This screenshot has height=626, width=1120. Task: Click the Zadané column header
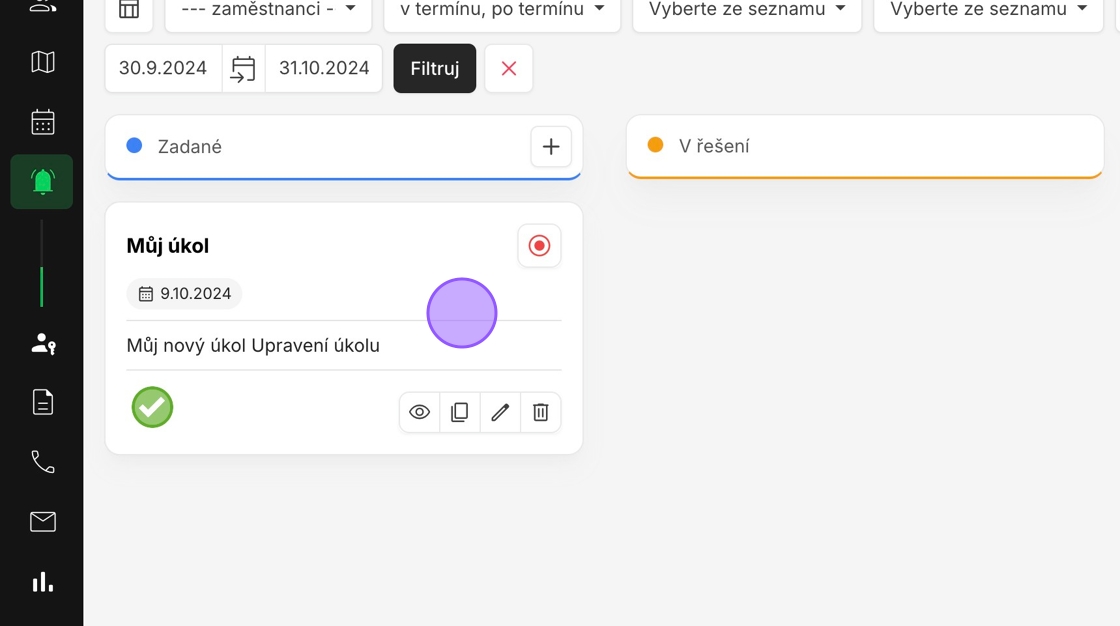[x=344, y=146]
